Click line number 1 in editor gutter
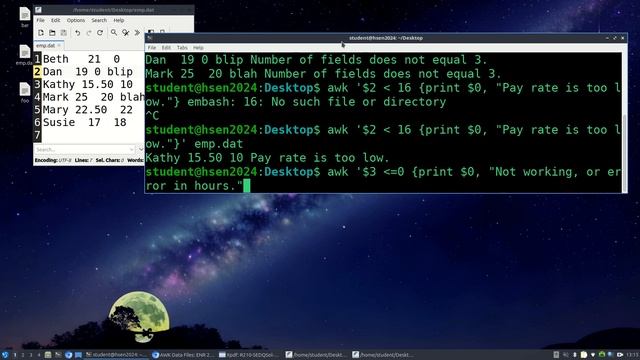 tap(37, 59)
